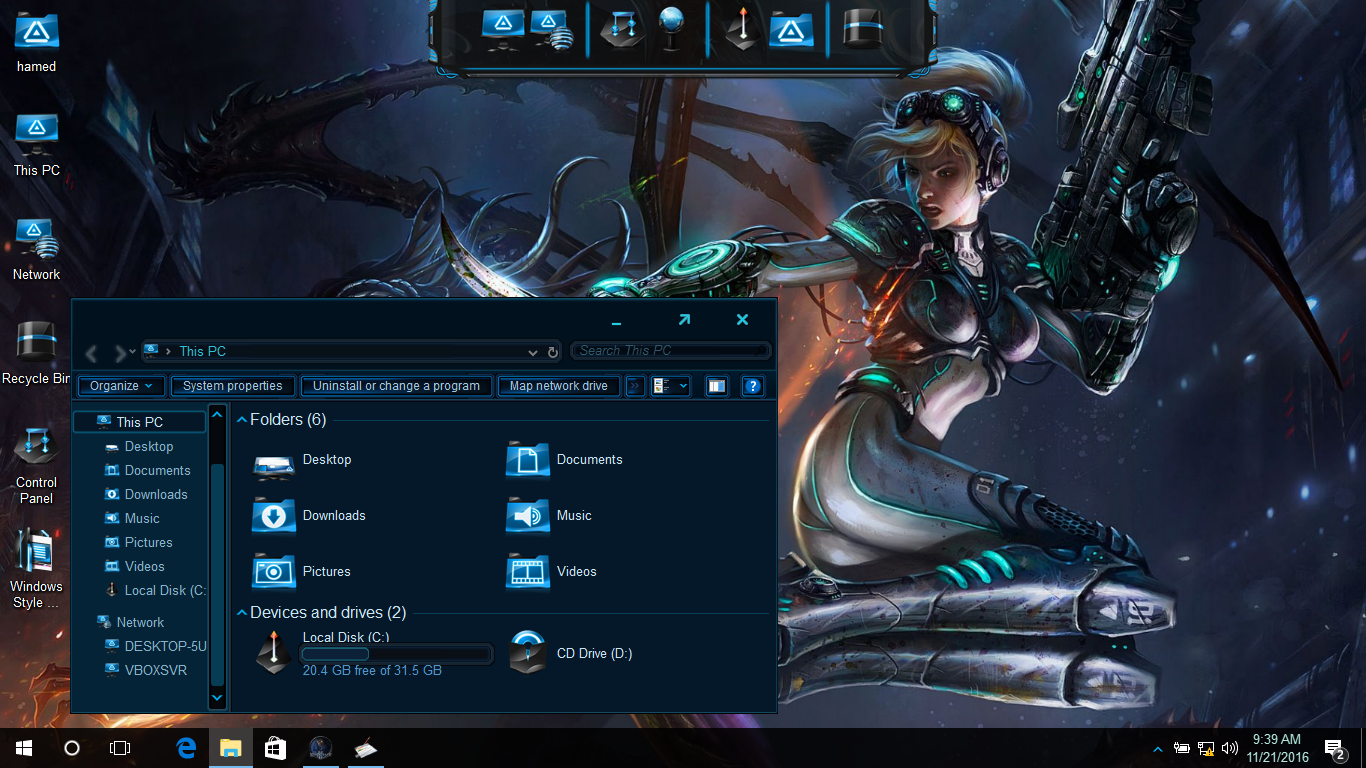Image resolution: width=1366 pixels, height=768 pixels.
Task: Click the Search This PC field
Action: (670, 351)
